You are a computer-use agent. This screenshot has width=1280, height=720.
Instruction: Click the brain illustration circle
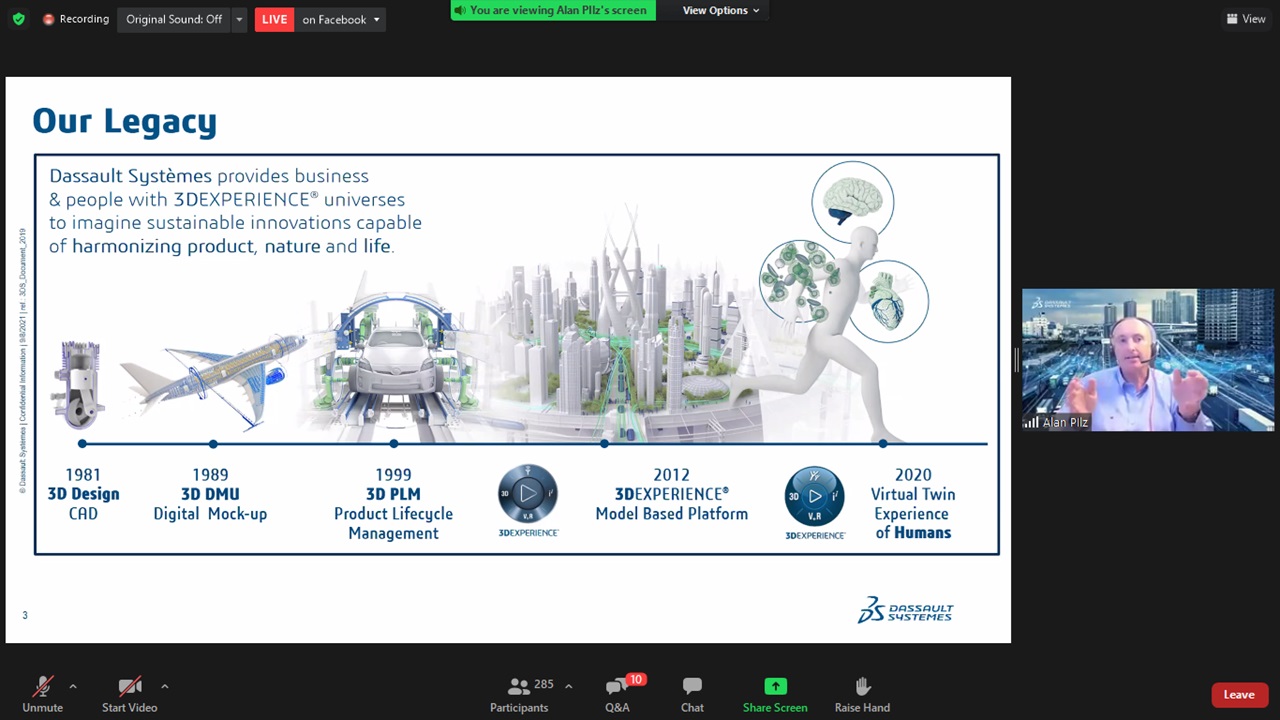coord(852,202)
